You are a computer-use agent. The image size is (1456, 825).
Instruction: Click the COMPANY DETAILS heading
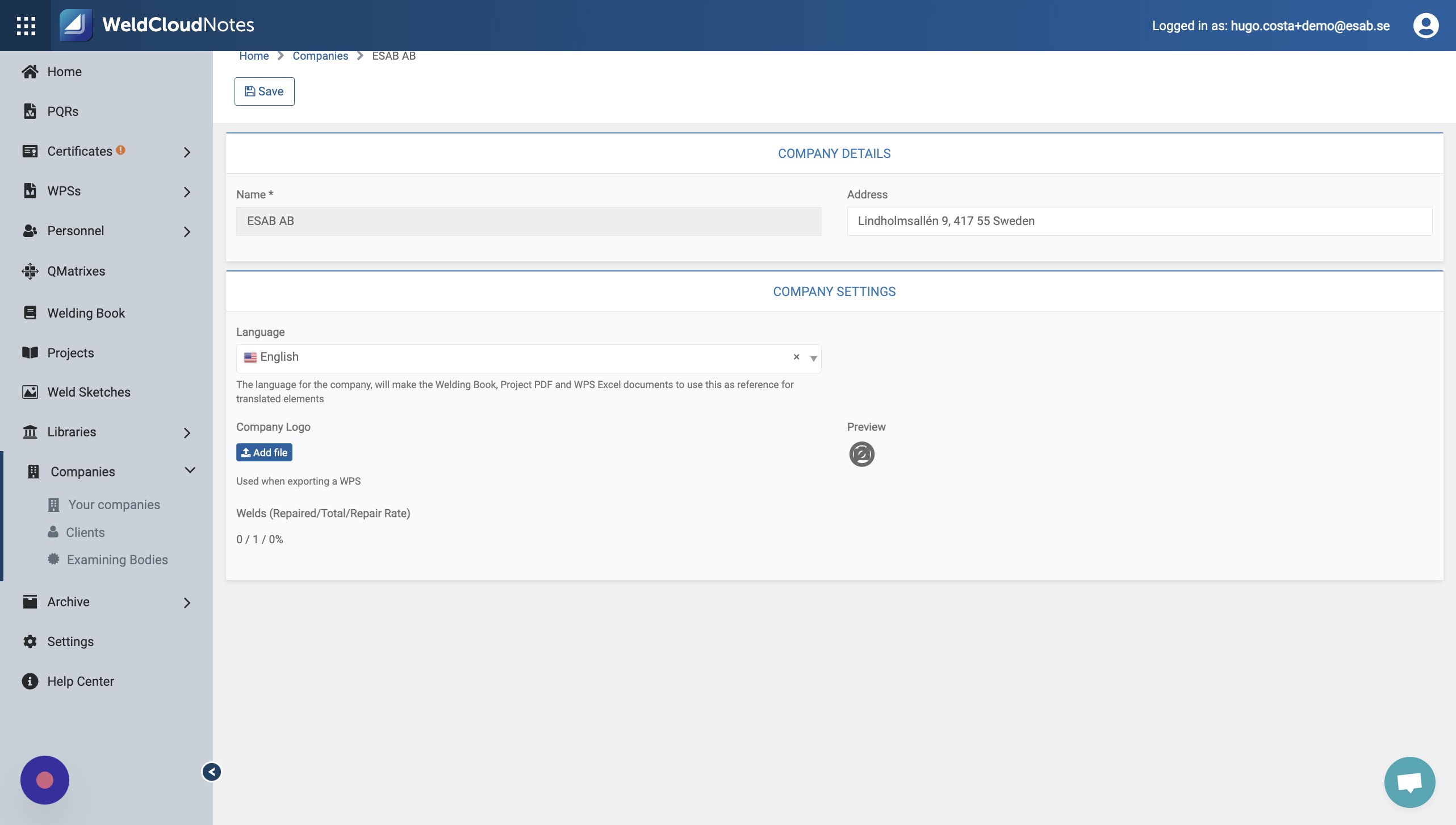pyautogui.click(x=834, y=153)
